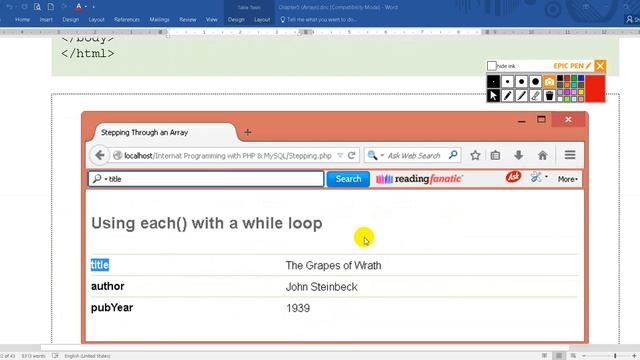Click the red Ask logo icon
The width and height of the screenshot is (640, 360).
(x=513, y=177)
